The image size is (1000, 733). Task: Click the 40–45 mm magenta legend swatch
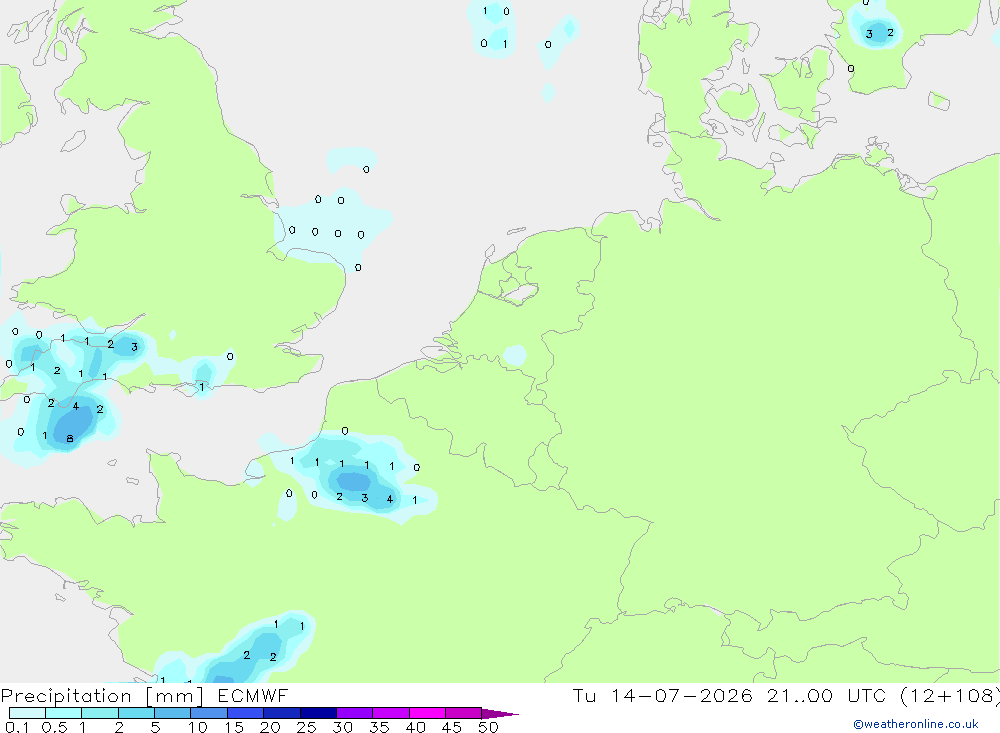(427, 713)
